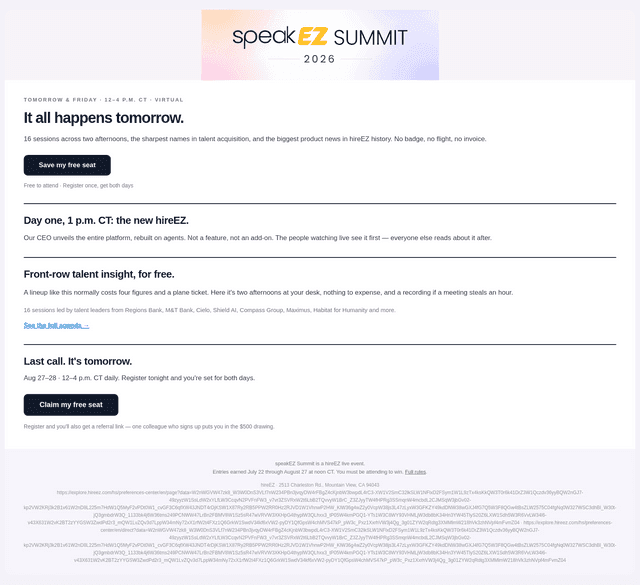The height and width of the screenshot is (585, 640).
Task: Click the 'Claim my free seat' button
Action: (71, 405)
